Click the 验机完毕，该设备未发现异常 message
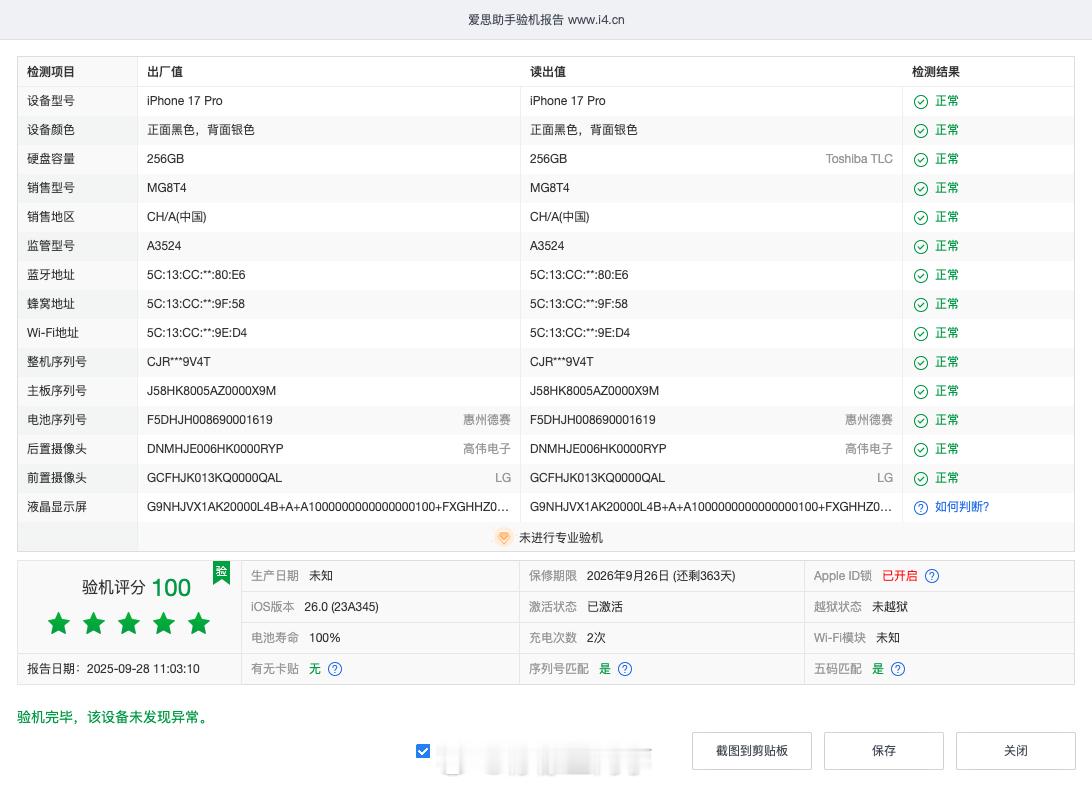 pos(113,717)
